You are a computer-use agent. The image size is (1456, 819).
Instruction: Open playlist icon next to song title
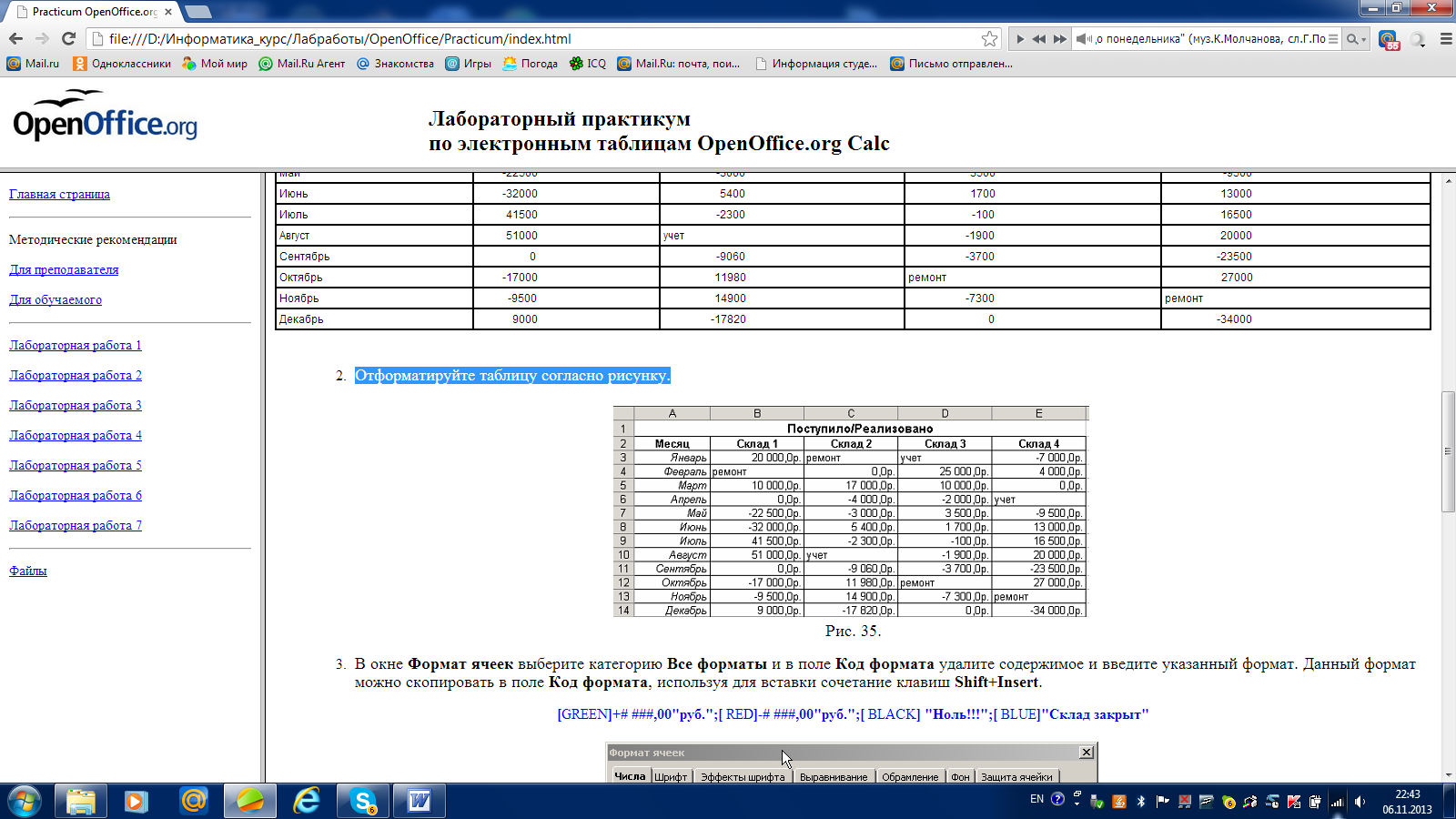pyautogui.click(x=1333, y=39)
